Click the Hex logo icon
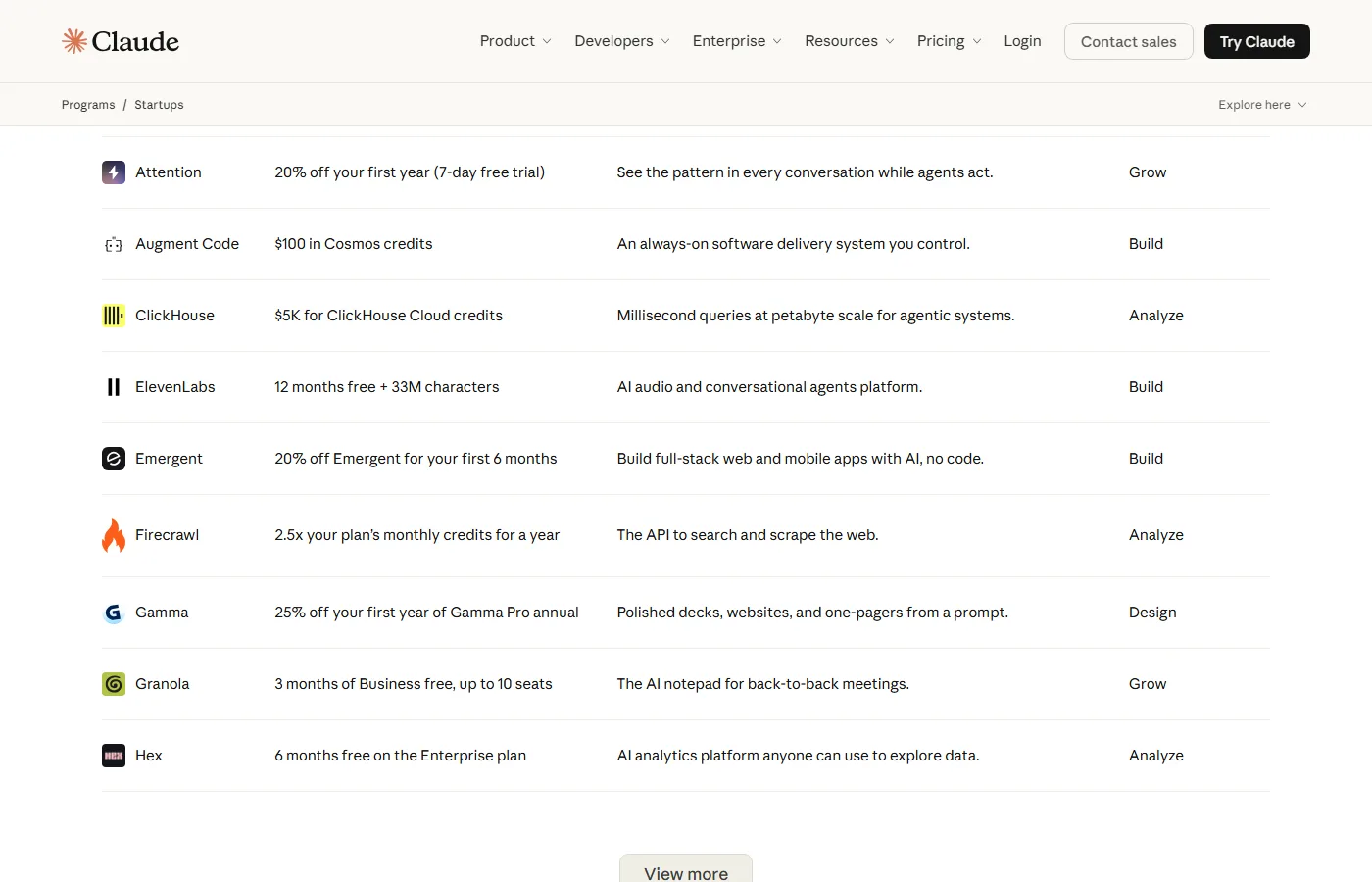The width and height of the screenshot is (1372, 882). pyautogui.click(x=114, y=756)
